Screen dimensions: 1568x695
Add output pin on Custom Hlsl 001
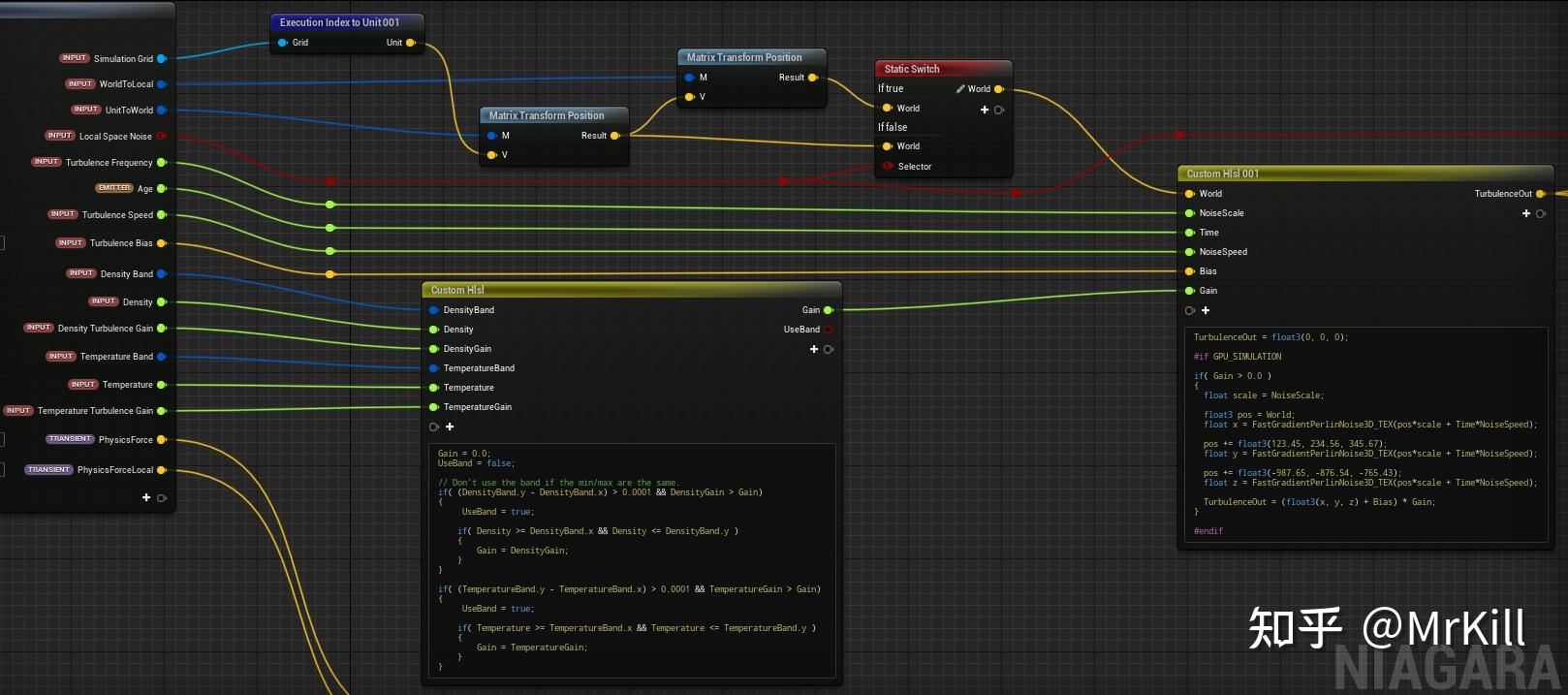[1526, 213]
